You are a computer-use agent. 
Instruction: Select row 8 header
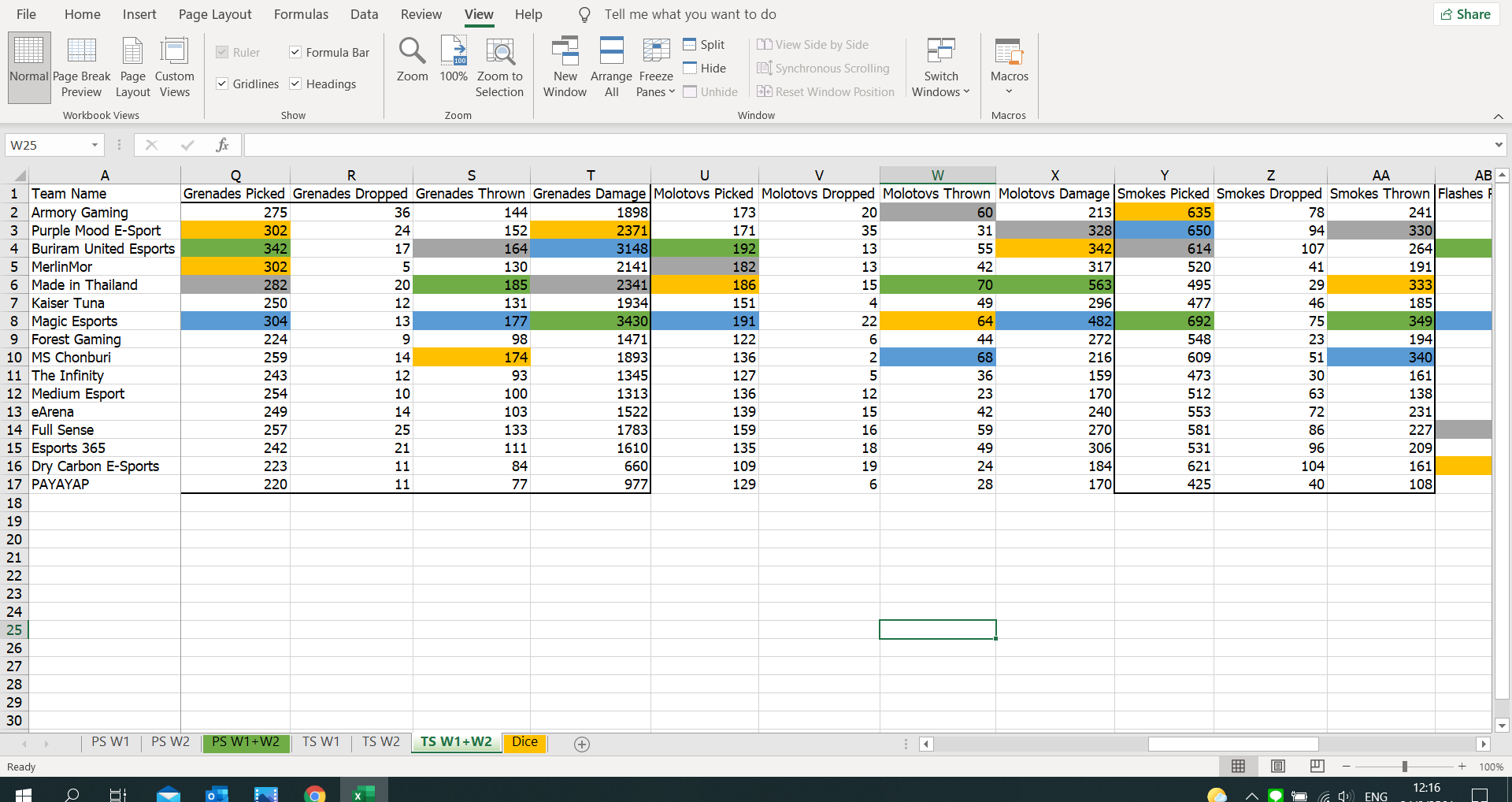14,321
